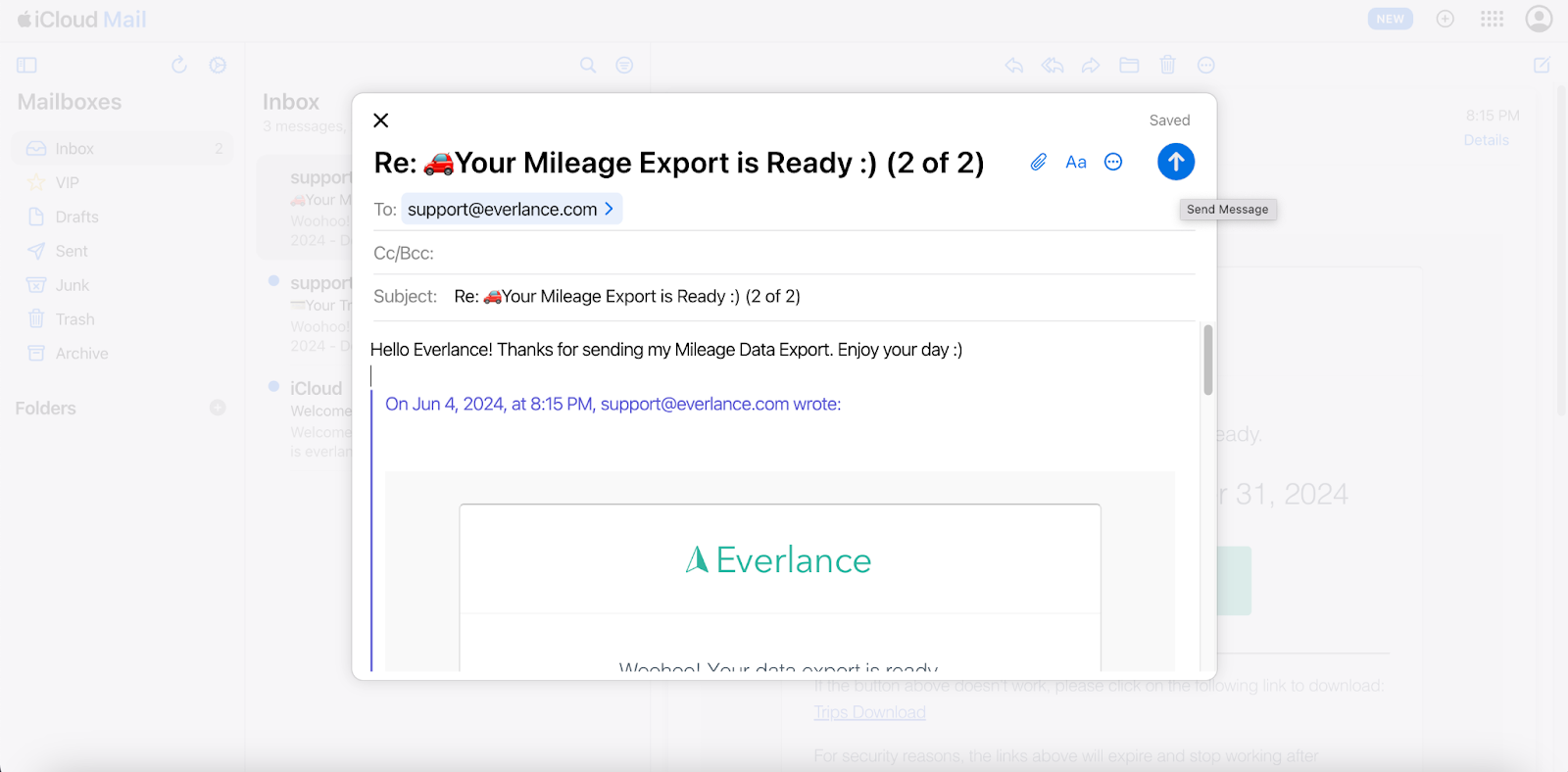Open the iCloud apps grid launcher
Screen dimensions: 1568x772
(1492, 19)
